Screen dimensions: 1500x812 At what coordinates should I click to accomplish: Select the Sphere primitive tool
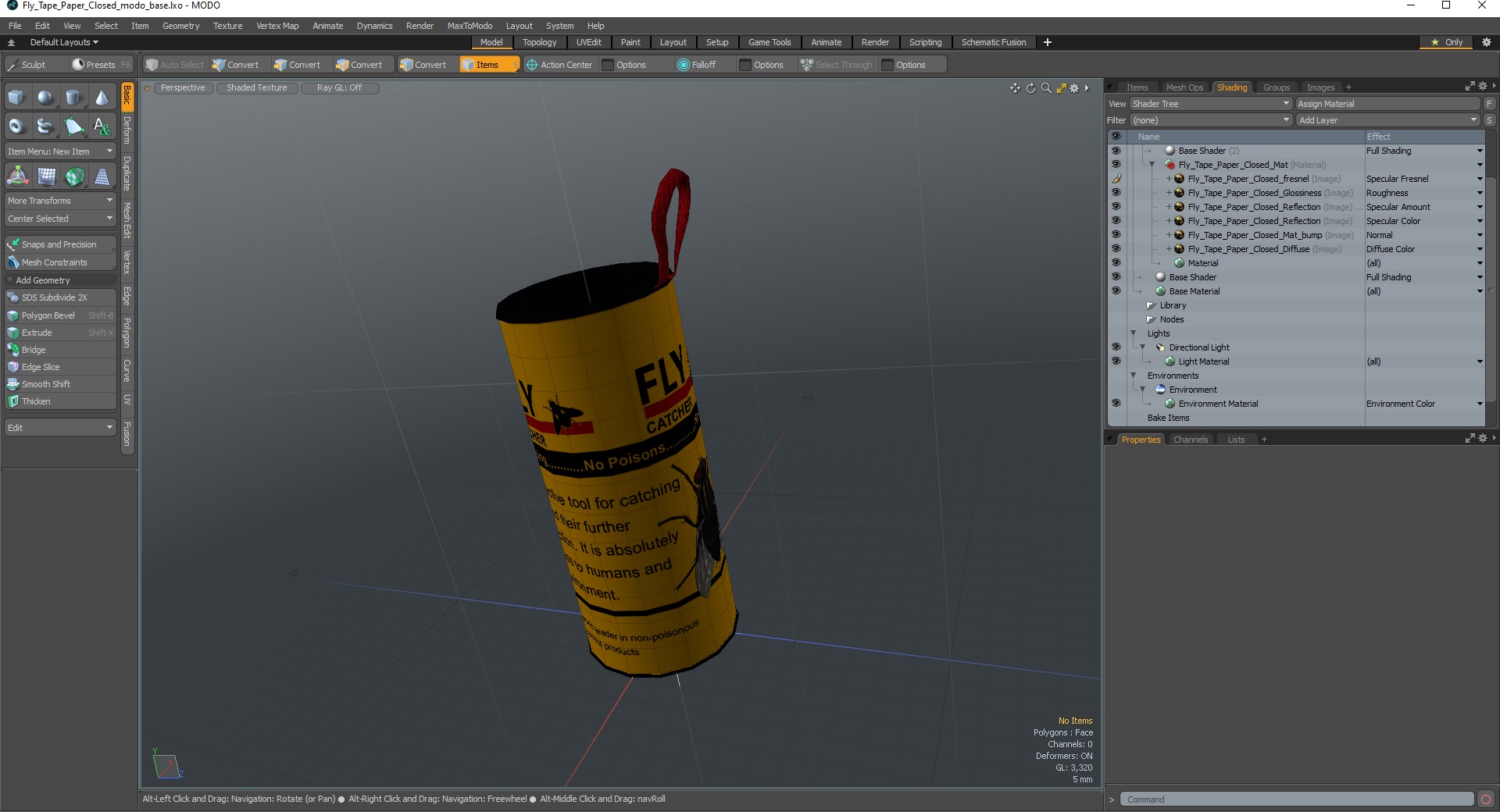(45, 98)
